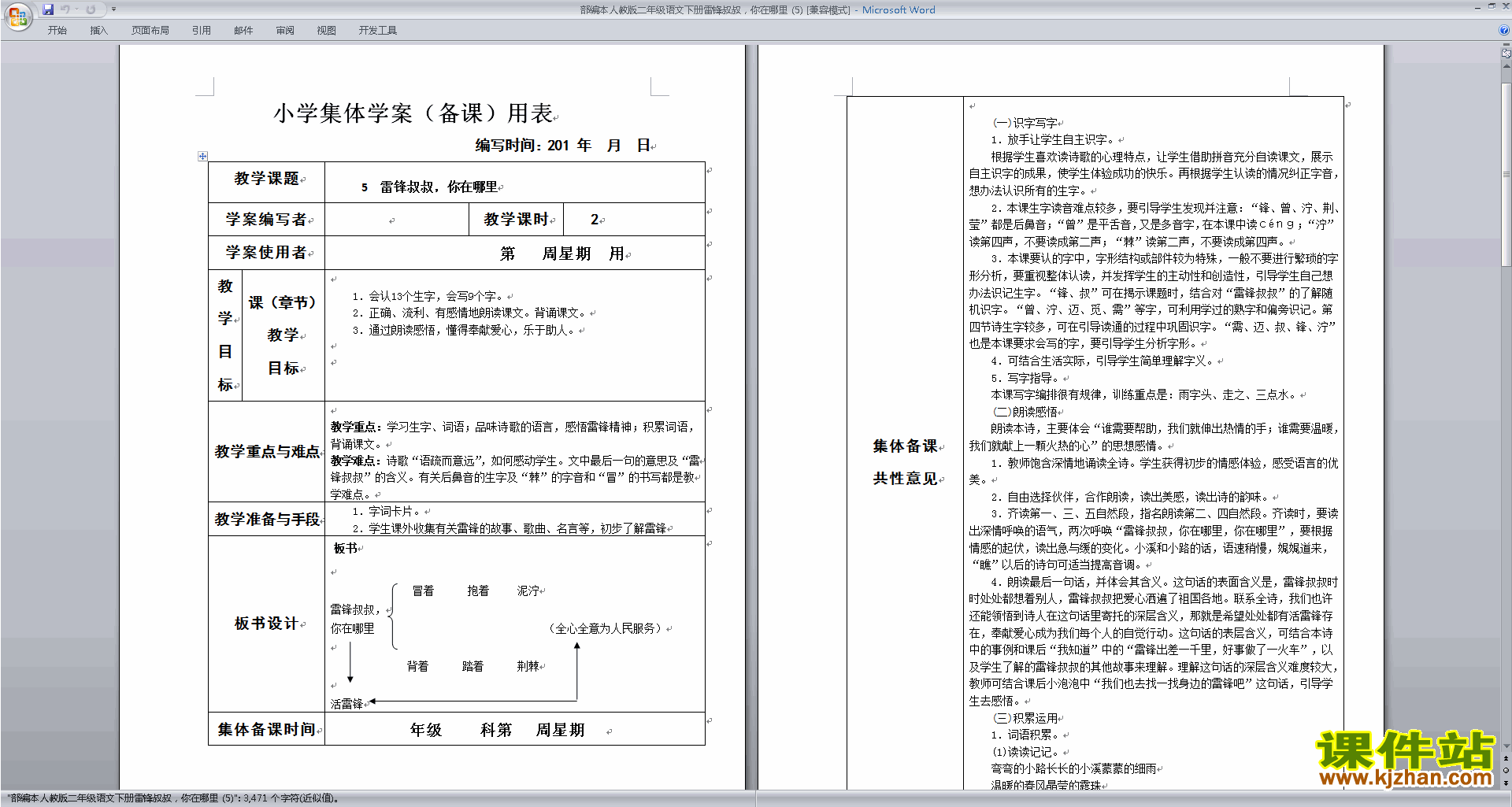
Task: Click the 学案使用者 label cell
Action: tap(266, 253)
